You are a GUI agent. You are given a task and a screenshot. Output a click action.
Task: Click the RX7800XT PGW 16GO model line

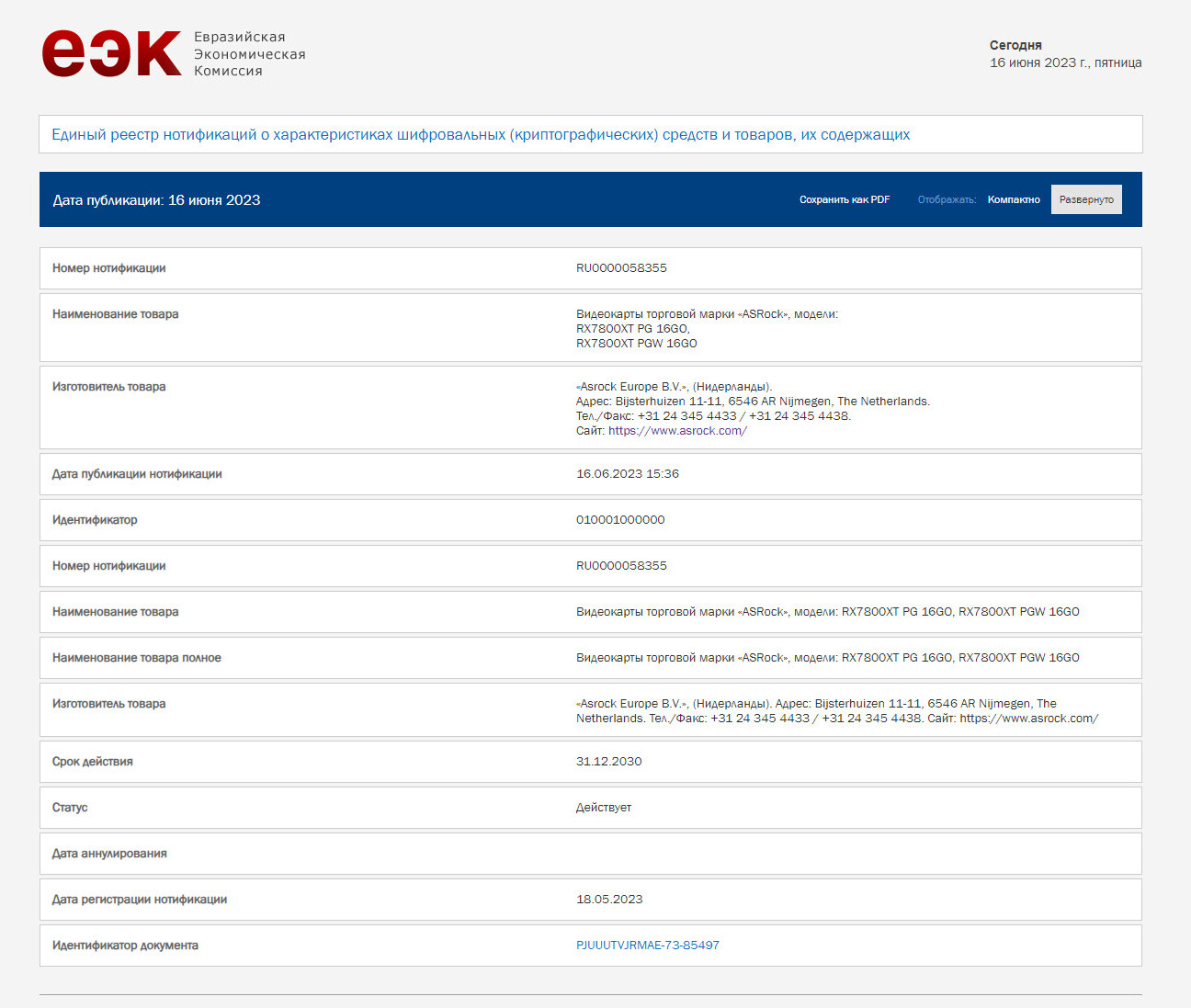click(637, 344)
